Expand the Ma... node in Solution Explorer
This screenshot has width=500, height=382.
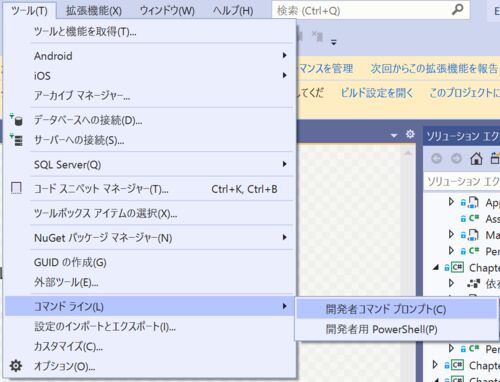(451, 234)
